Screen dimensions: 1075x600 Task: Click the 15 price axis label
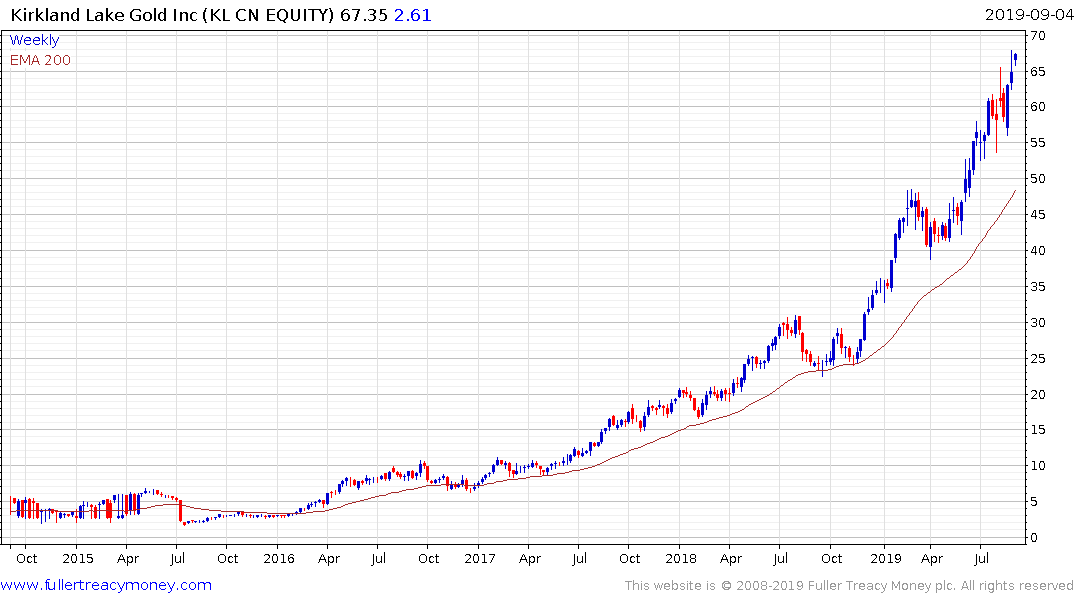click(x=1038, y=430)
